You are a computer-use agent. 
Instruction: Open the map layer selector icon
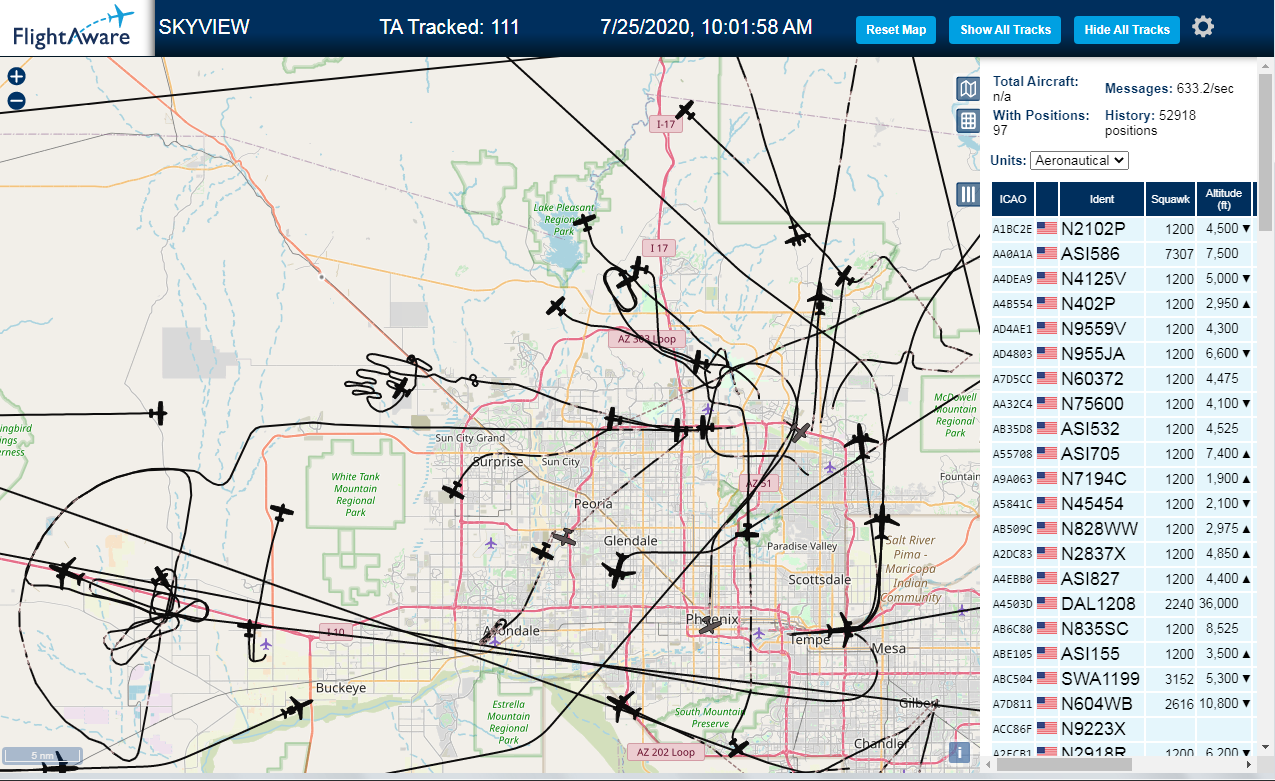pyautogui.click(x=967, y=90)
